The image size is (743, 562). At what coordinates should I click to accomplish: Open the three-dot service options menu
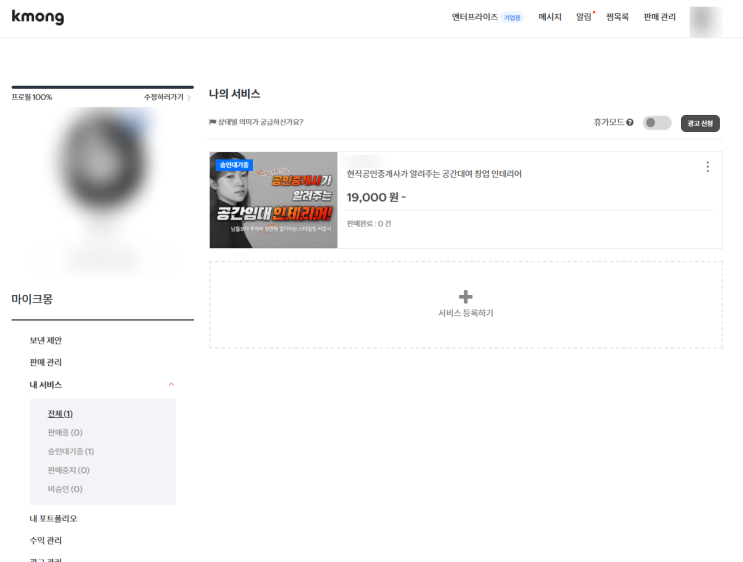(x=707, y=167)
